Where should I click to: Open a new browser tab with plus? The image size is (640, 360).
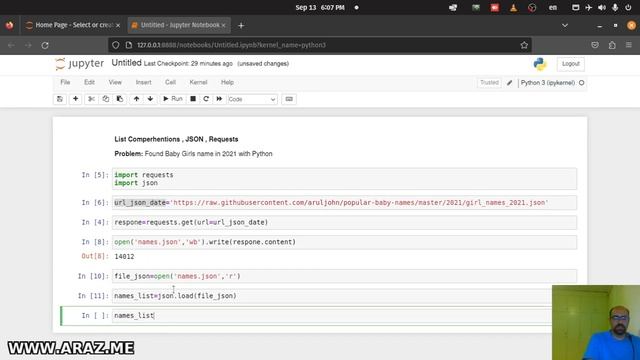pos(241,26)
